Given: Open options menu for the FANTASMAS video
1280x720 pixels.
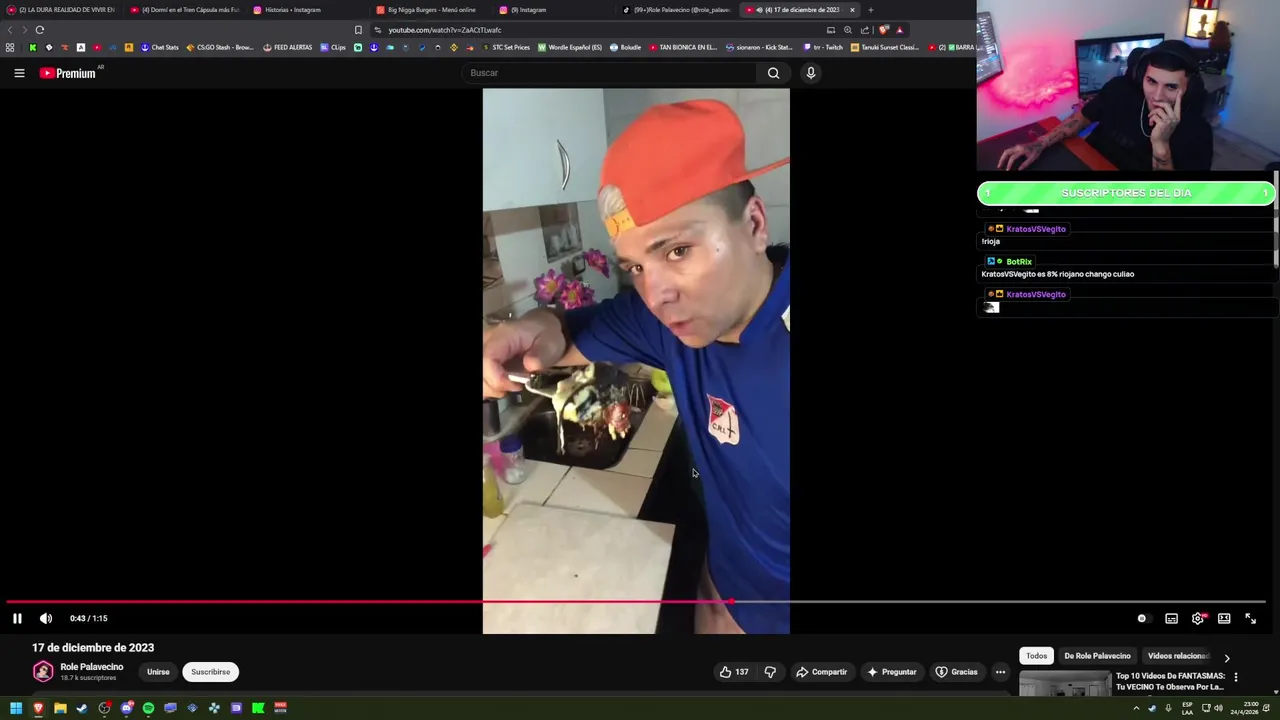Looking at the screenshot, I should click(x=1236, y=677).
